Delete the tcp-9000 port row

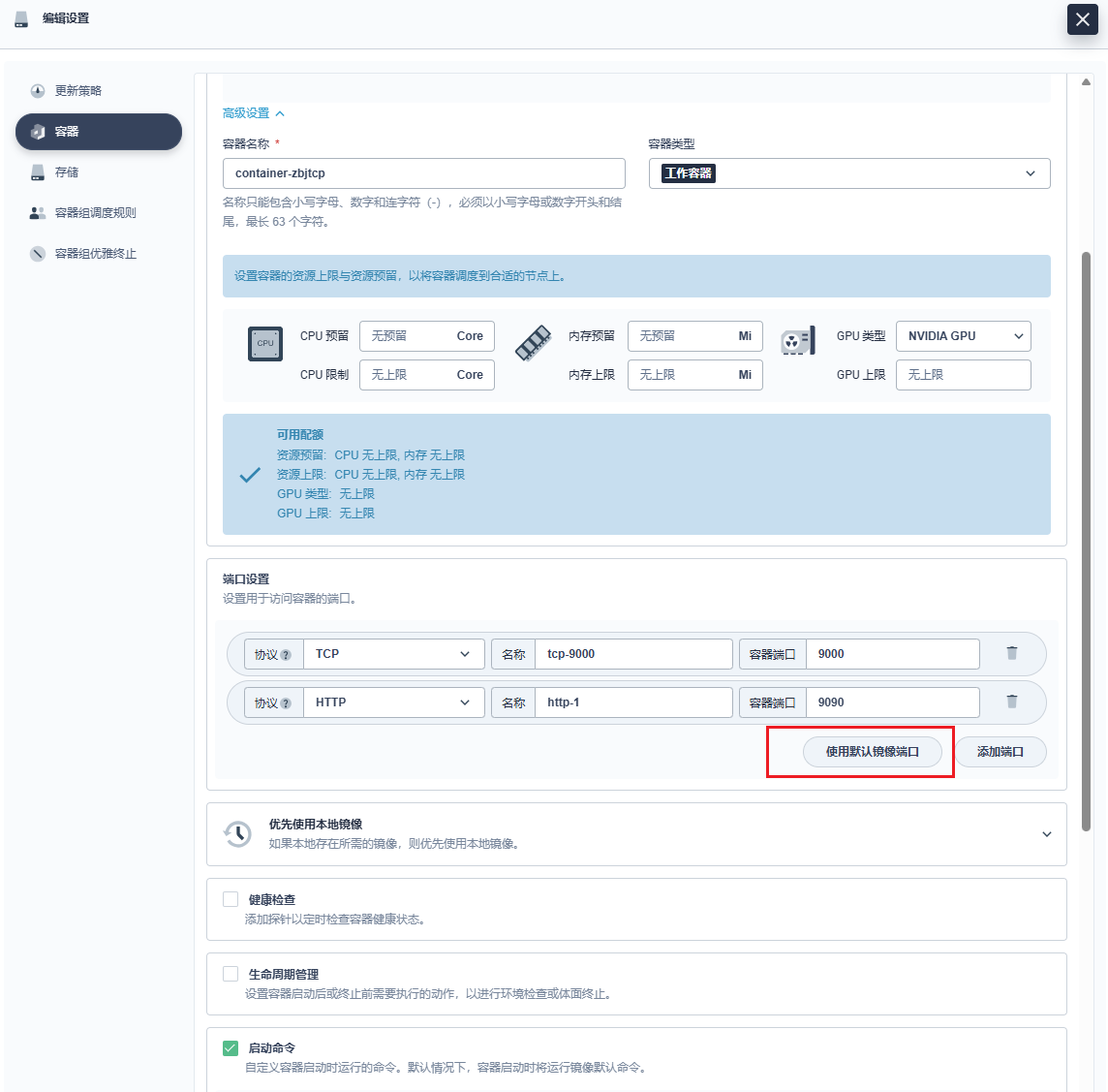(x=1012, y=653)
